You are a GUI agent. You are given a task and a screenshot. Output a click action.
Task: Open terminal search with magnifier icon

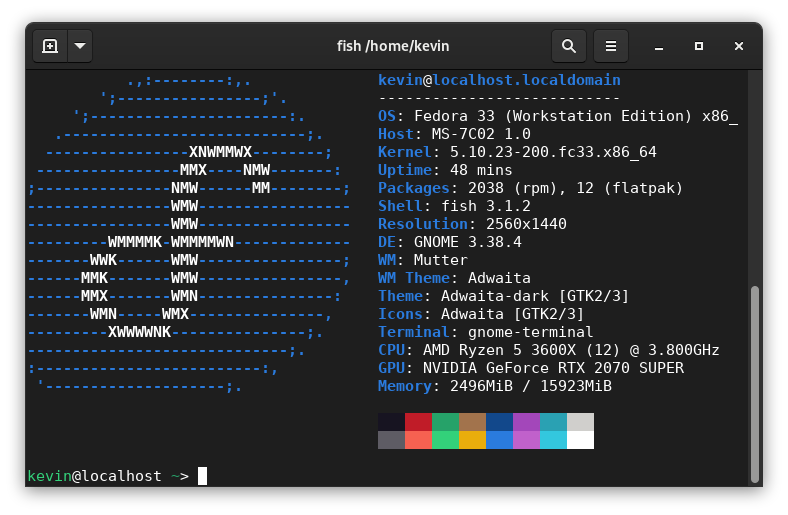click(569, 46)
